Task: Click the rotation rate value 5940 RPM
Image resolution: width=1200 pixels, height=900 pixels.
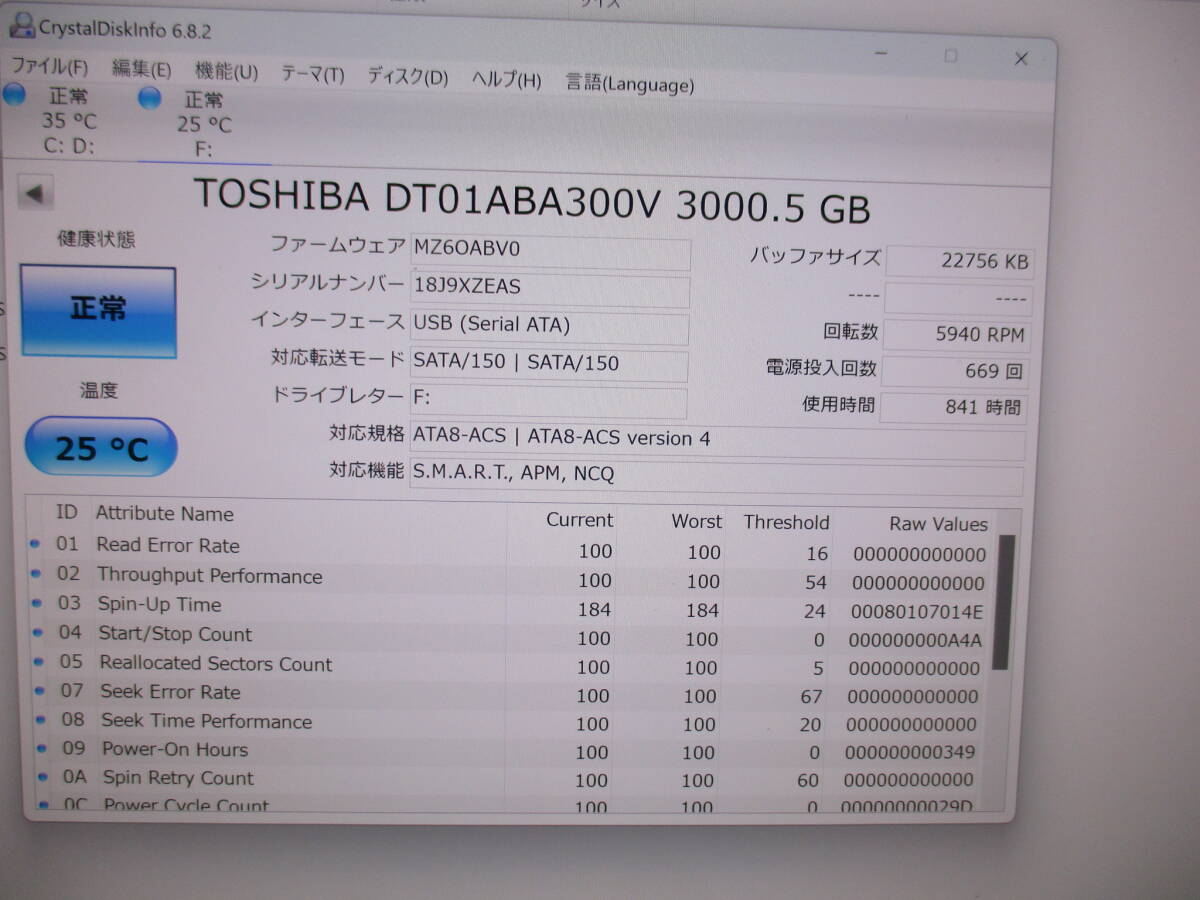Action: point(956,335)
